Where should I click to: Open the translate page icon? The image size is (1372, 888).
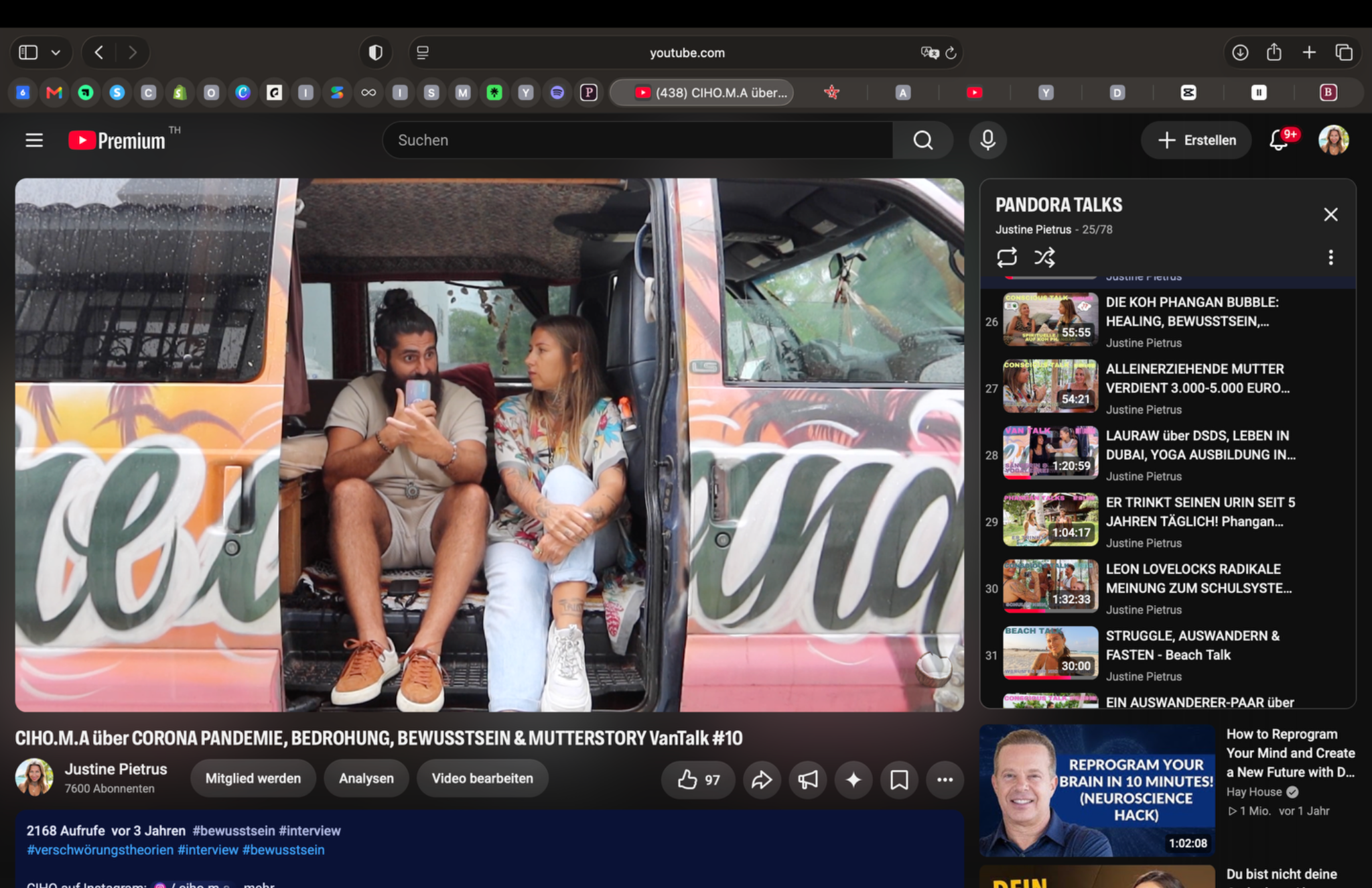929,52
